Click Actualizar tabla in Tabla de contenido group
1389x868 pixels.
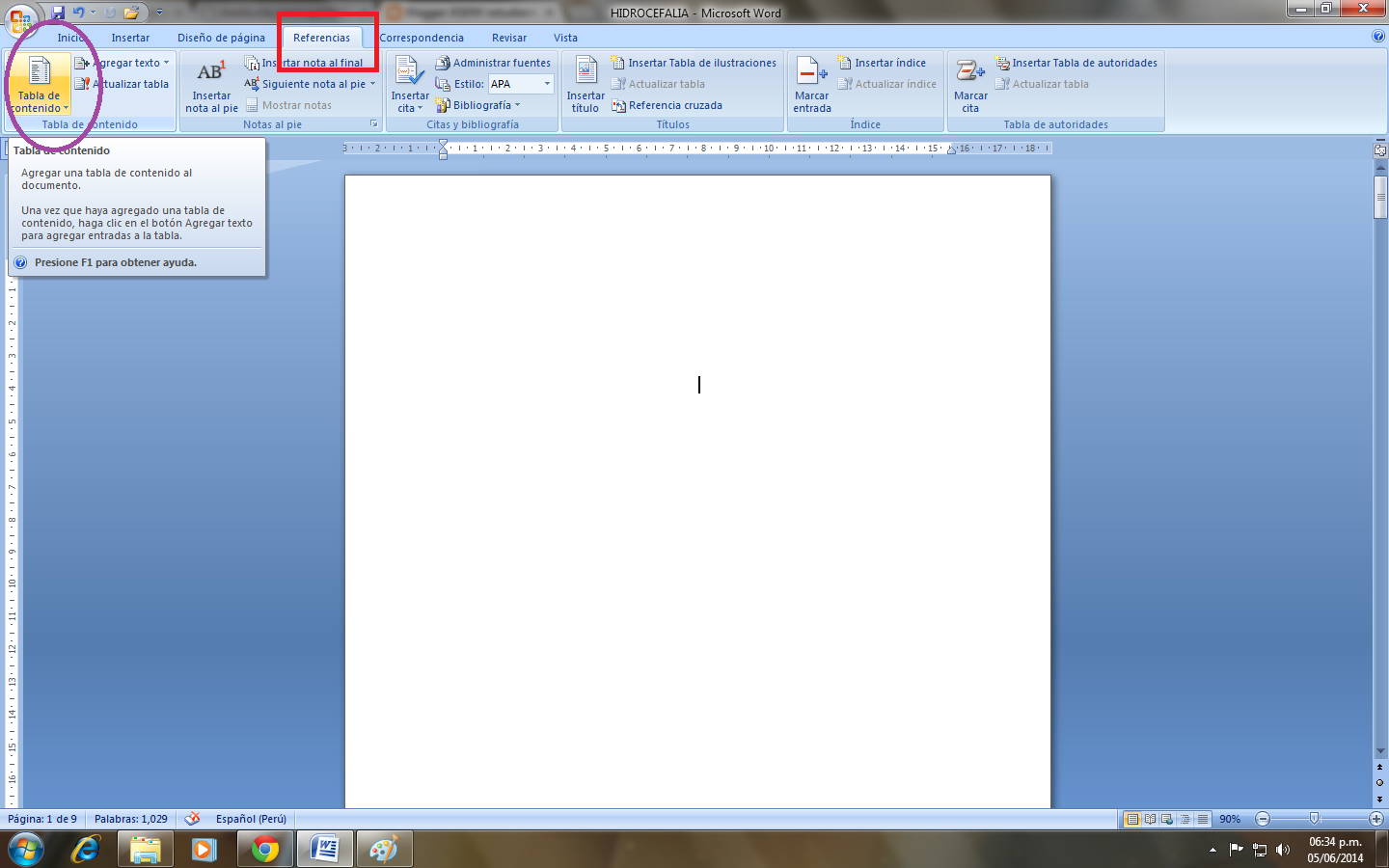[123, 84]
